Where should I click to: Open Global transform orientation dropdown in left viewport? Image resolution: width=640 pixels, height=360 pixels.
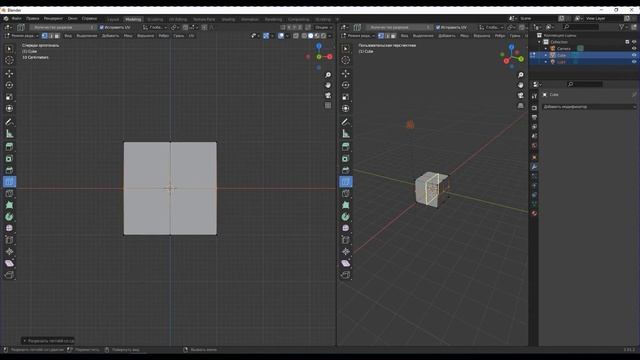pos(155,27)
